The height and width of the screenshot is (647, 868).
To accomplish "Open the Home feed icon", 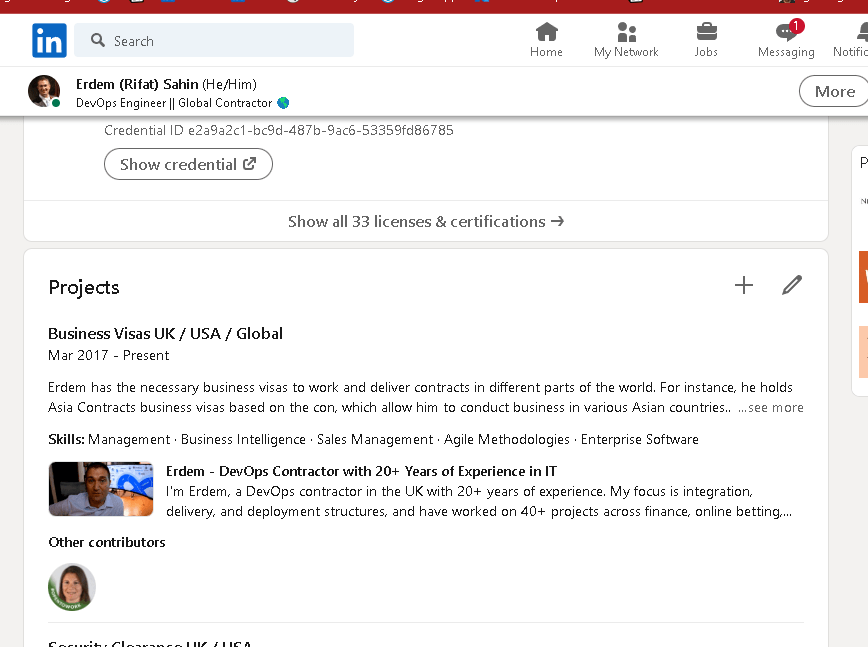I will click(x=546, y=40).
